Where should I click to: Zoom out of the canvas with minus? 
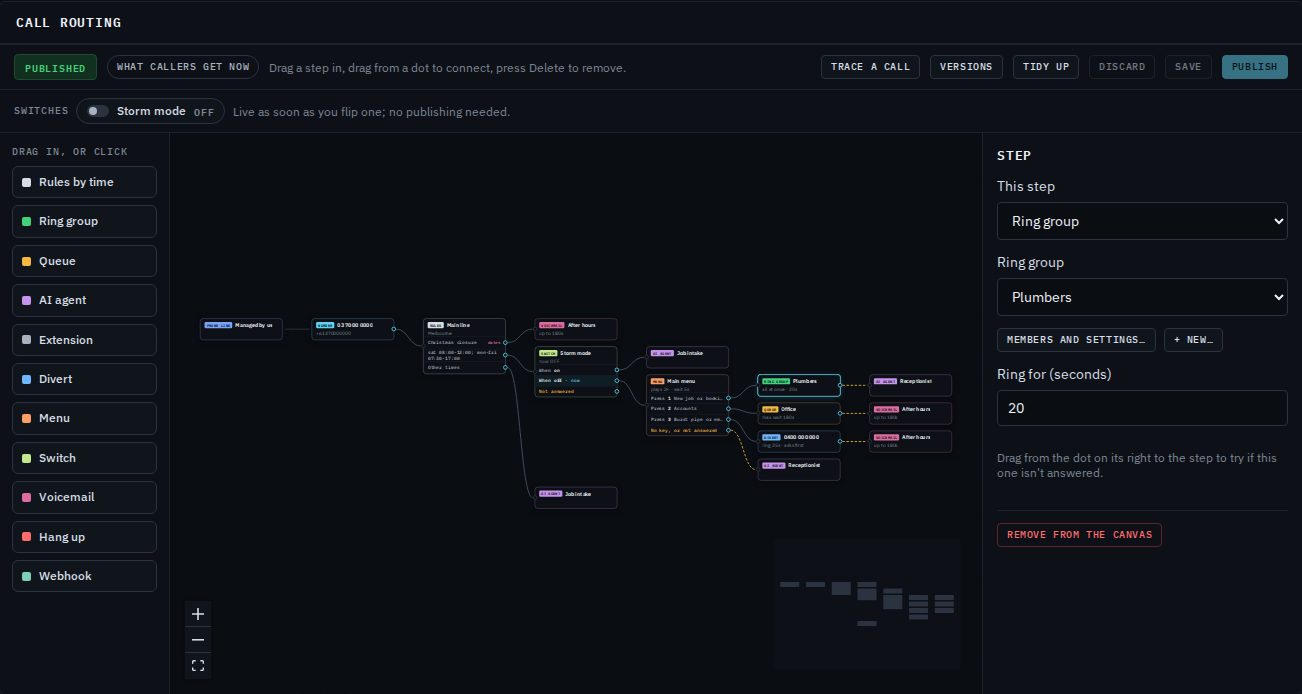(x=198, y=640)
